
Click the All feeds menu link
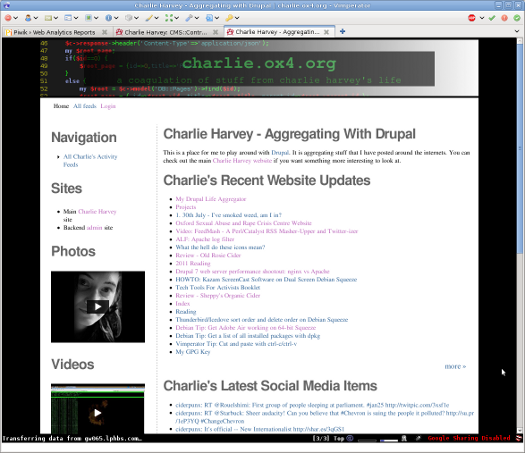point(85,106)
